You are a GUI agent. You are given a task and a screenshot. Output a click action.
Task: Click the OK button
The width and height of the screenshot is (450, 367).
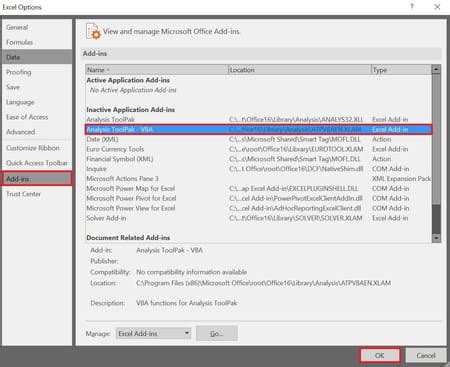point(380,355)
